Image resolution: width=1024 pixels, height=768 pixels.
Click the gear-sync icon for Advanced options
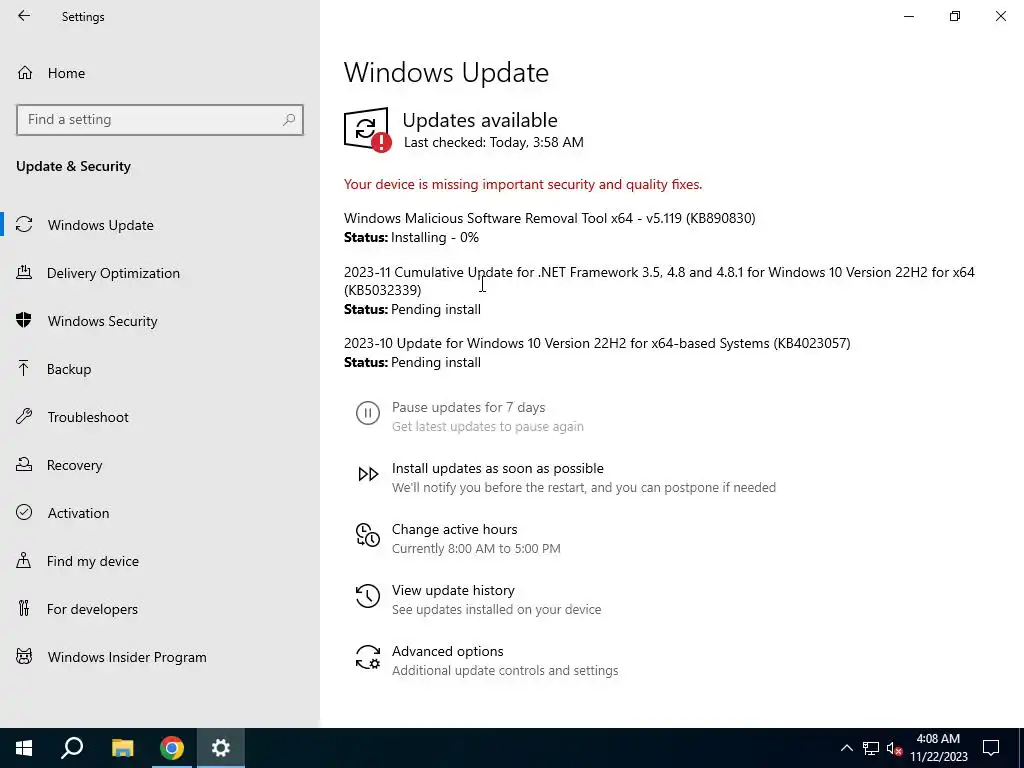point(368,657)
